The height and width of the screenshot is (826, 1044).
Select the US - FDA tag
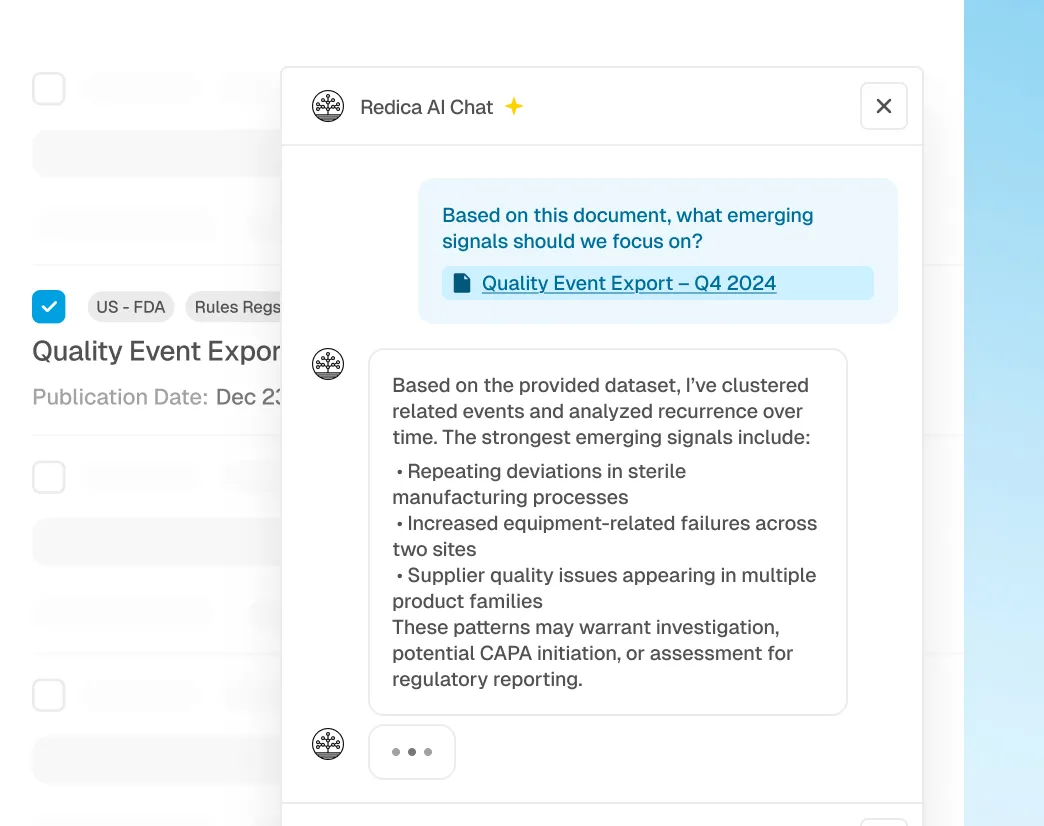click(x=130, y=307)
